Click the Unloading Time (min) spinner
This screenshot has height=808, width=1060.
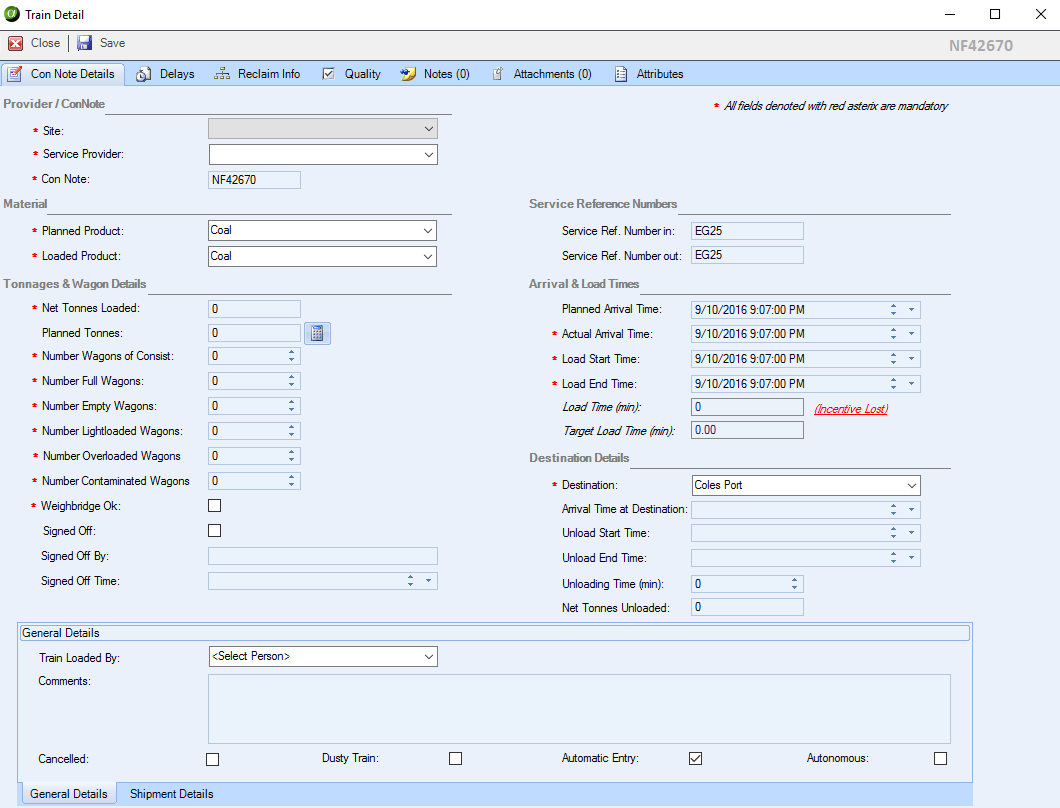point(794,584)
